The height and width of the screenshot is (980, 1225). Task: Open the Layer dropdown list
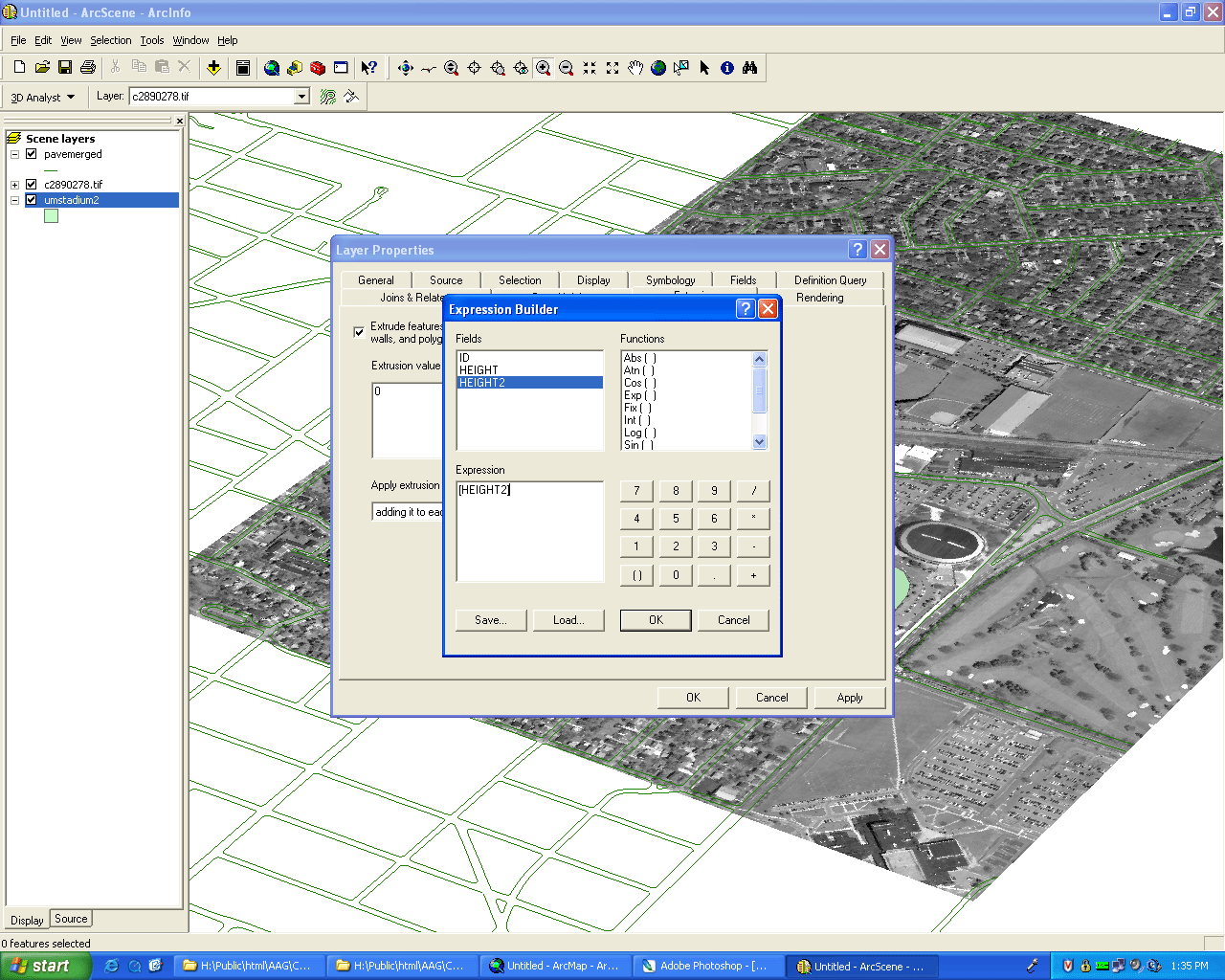tap(301, 97)
